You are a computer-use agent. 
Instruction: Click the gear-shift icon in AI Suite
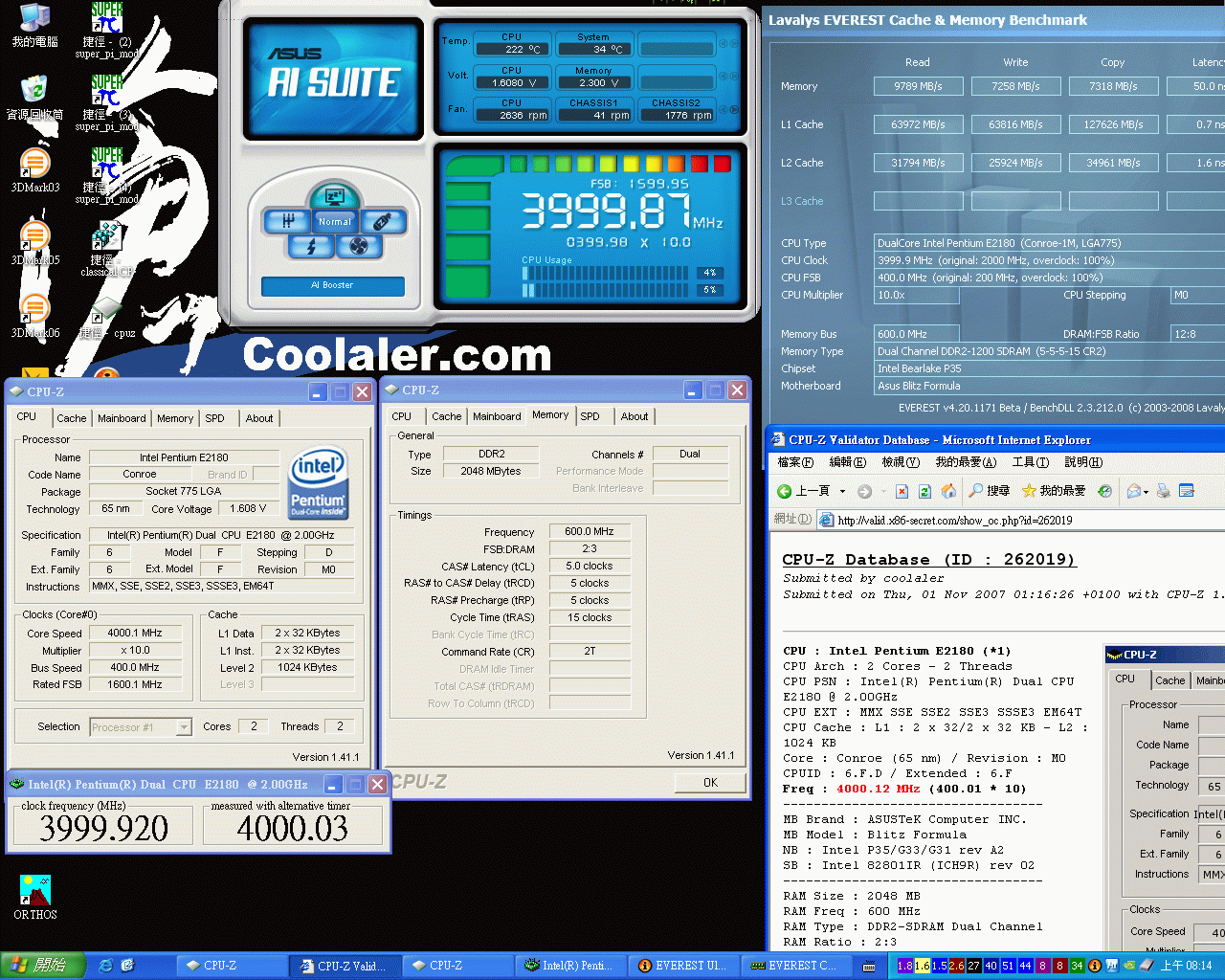287,222
